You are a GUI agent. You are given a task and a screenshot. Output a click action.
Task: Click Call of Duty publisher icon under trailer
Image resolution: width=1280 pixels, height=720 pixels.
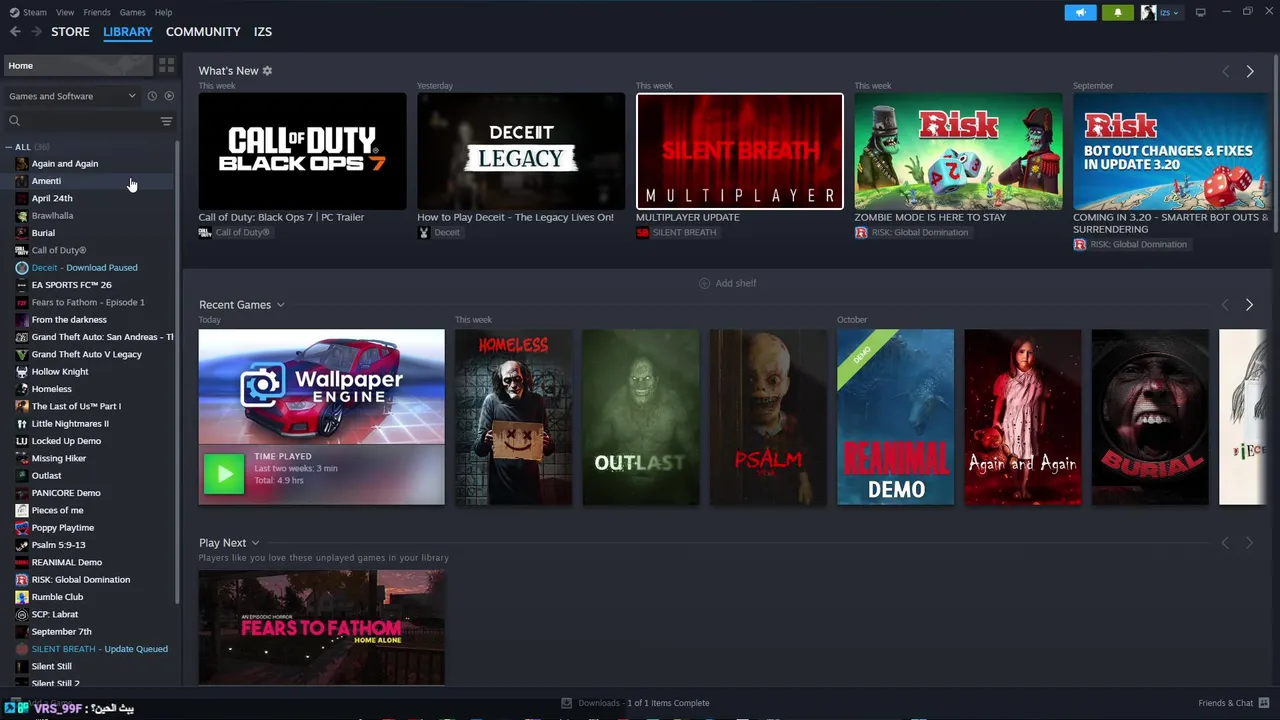pyautogui.click(x=205, y=233)
